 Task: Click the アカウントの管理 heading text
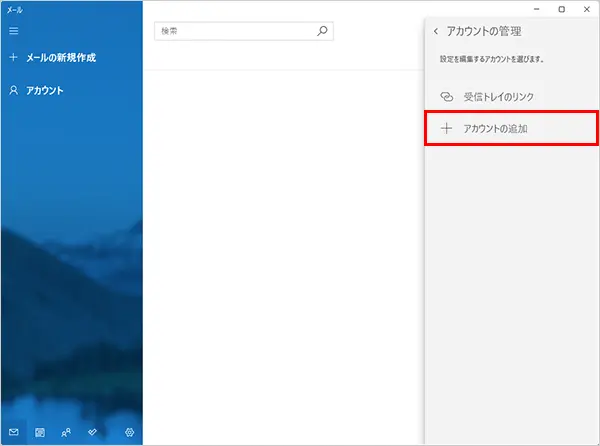click(x=484, y=31)
